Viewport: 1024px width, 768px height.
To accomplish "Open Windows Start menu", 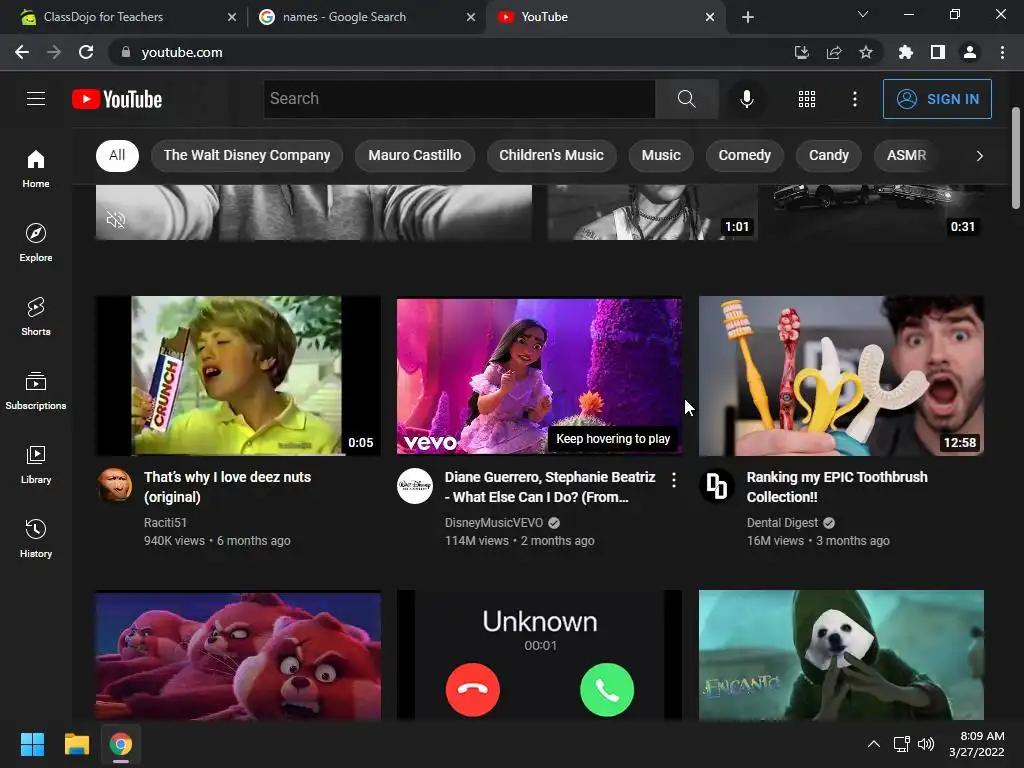I will coord(32,744).
